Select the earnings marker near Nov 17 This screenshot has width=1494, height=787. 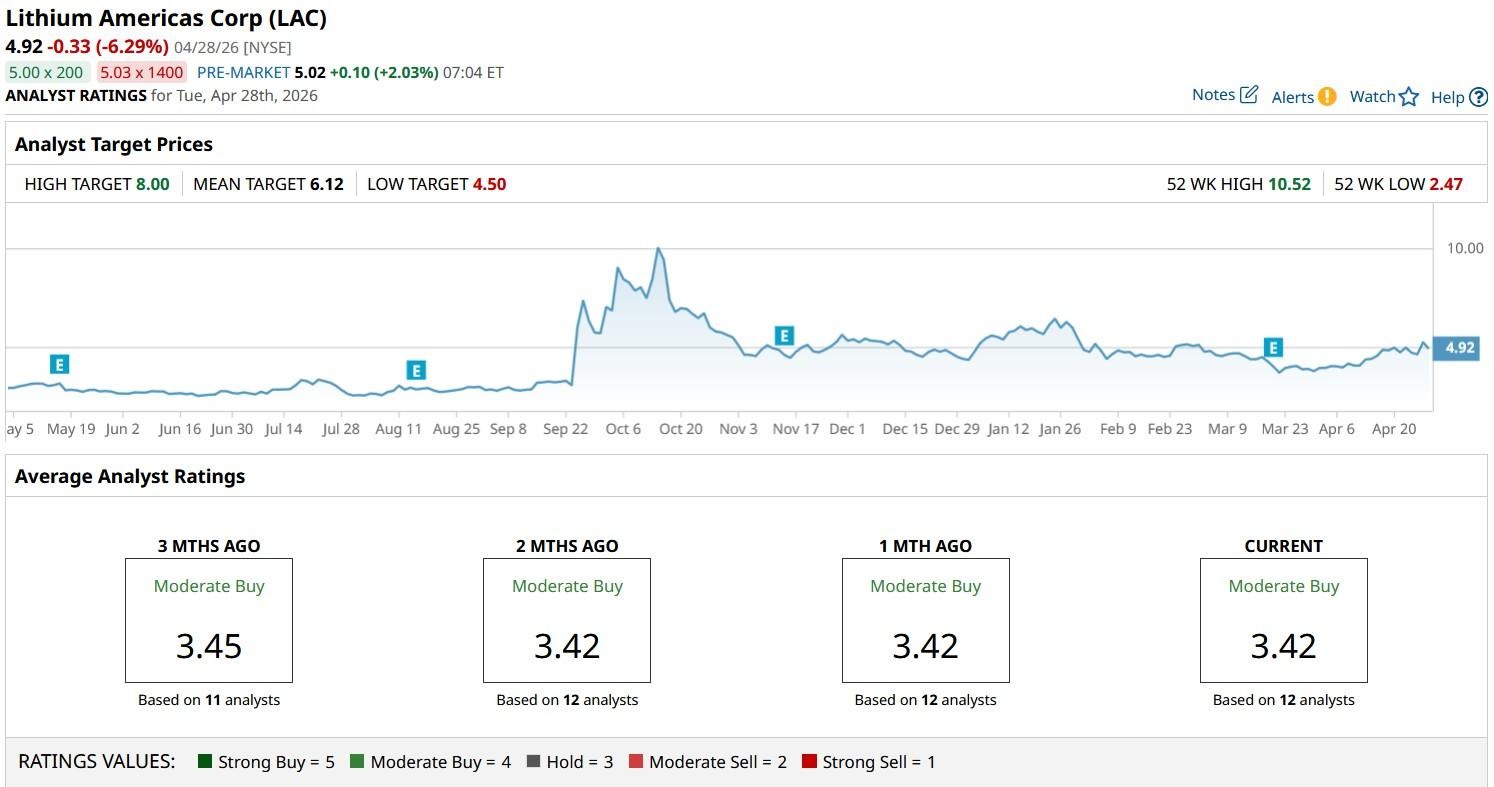[x=784, y=336]
